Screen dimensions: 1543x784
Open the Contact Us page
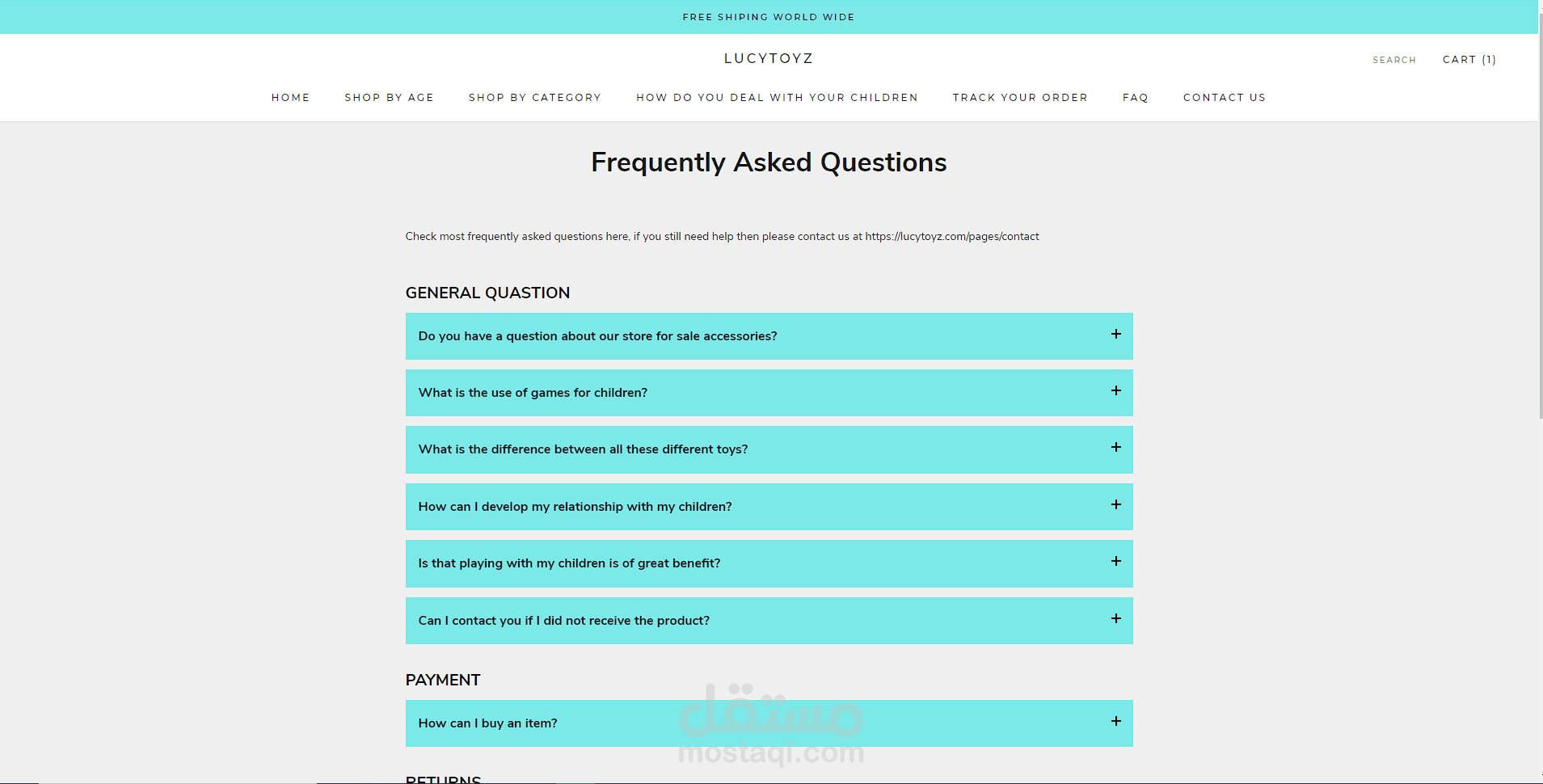pos(1224,98)
